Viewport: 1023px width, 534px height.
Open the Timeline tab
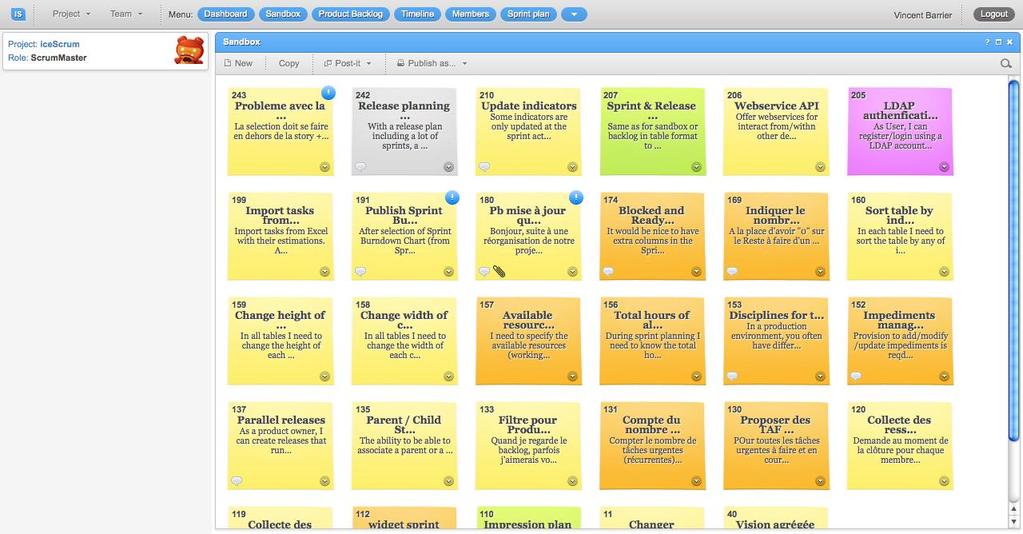[418, 14]
